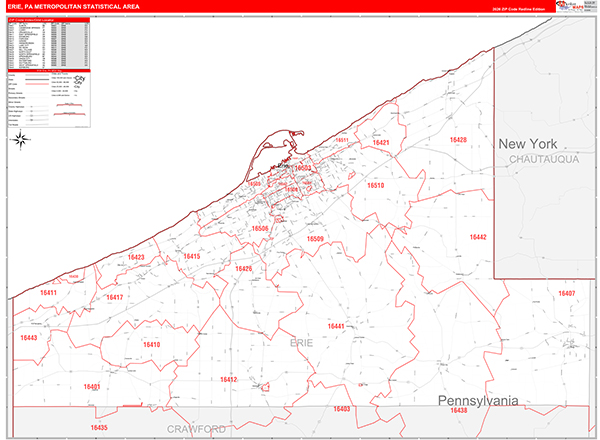Viewport: 600px width, 440px height.
Task: Click ZIP code label 16435
Action: tap(99, 428)
